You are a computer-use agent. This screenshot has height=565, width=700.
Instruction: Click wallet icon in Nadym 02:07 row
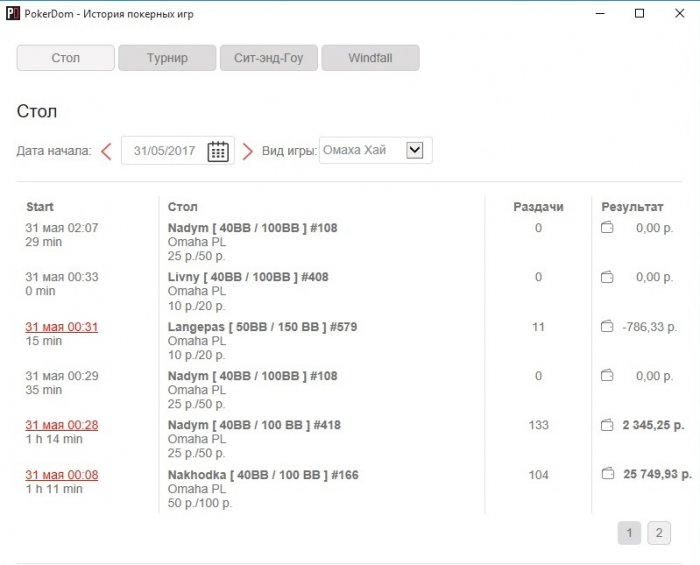(x=607, y=228)
